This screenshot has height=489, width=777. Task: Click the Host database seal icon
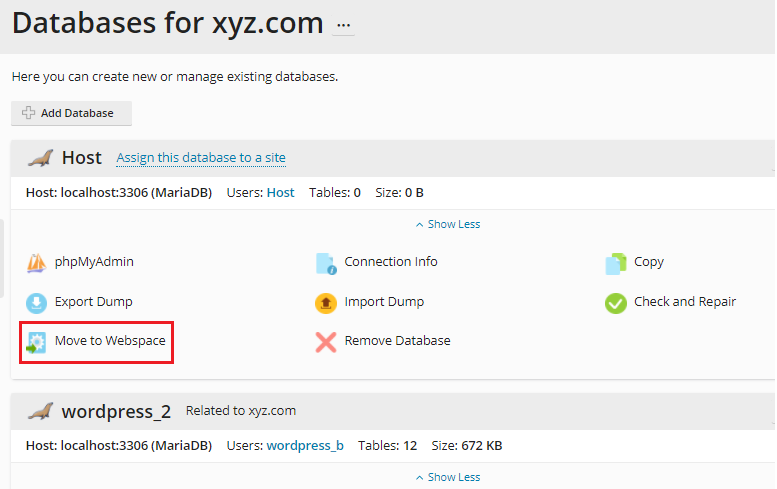point(40,158)
